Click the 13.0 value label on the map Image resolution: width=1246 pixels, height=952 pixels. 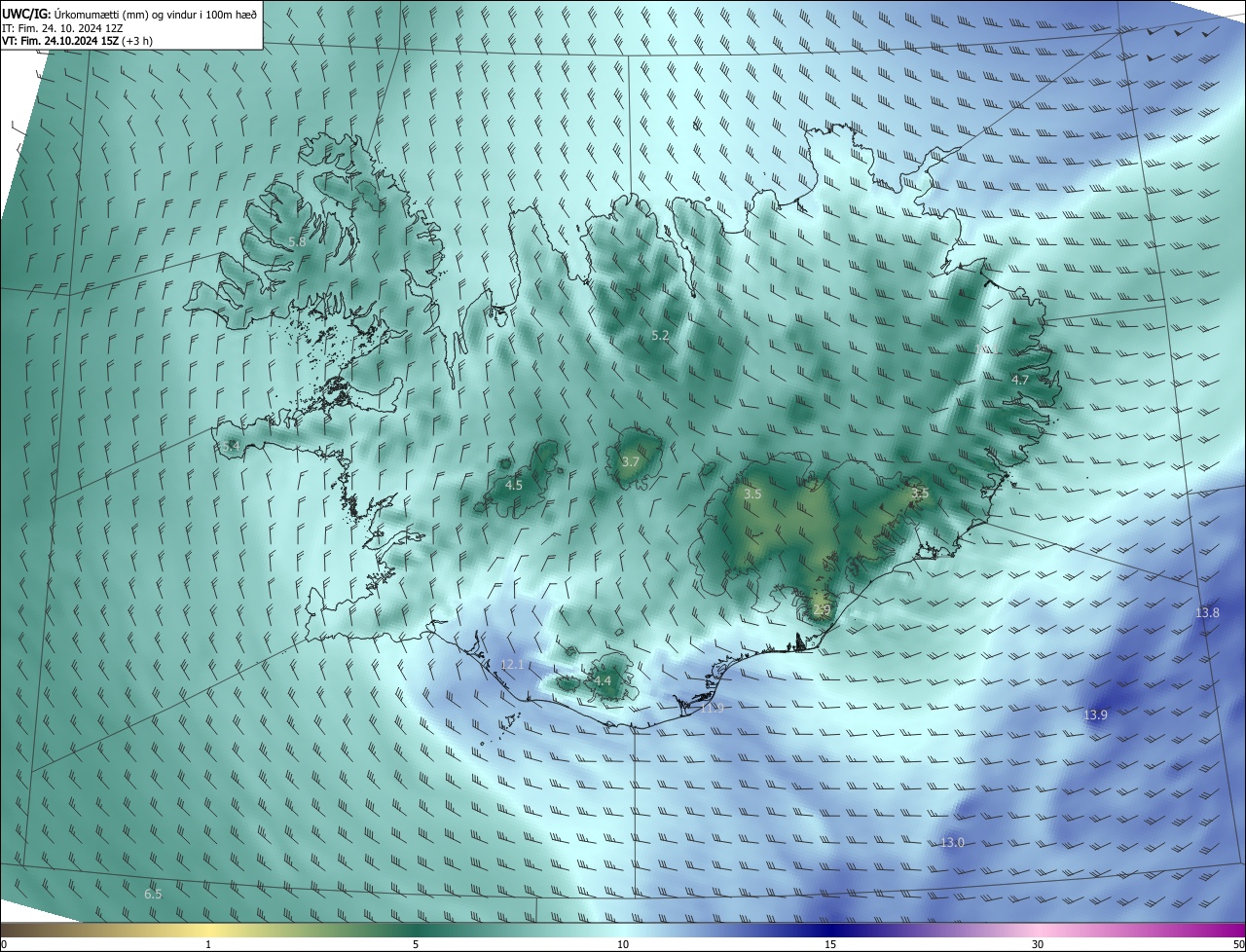pyautogui.click(x=952, y=842)
